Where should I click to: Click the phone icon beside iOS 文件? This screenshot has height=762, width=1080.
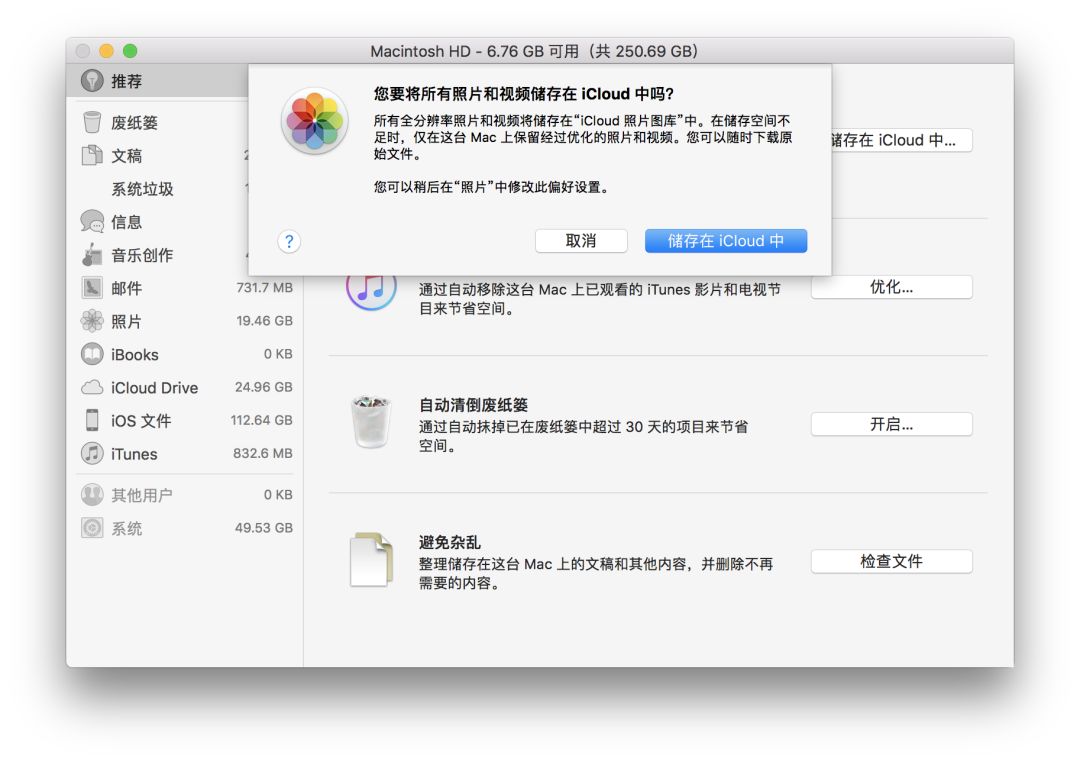pos(92,420)
